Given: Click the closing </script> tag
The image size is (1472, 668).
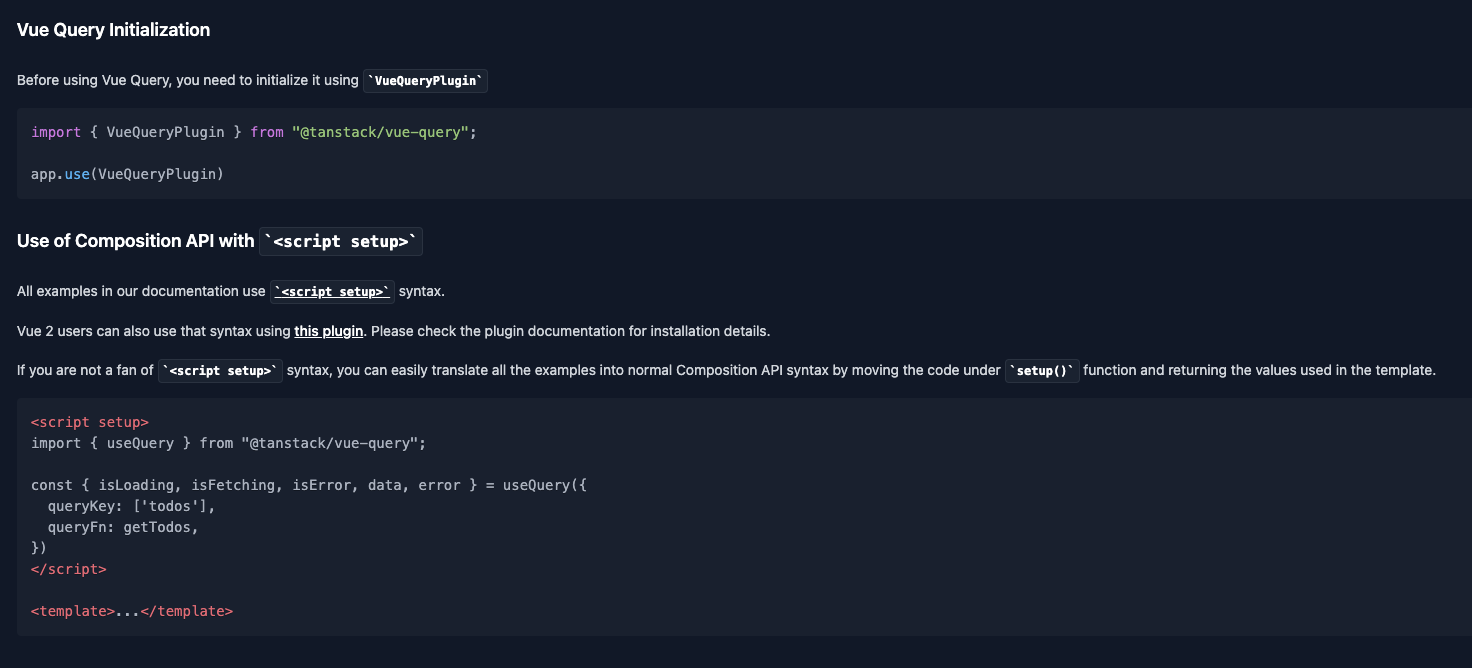Looking at the screenshot, I should pyautogui.click(x=68, y=569).
